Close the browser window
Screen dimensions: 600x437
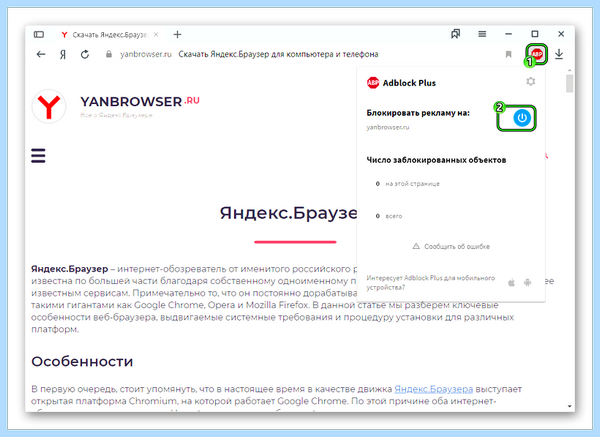(561, 34)
